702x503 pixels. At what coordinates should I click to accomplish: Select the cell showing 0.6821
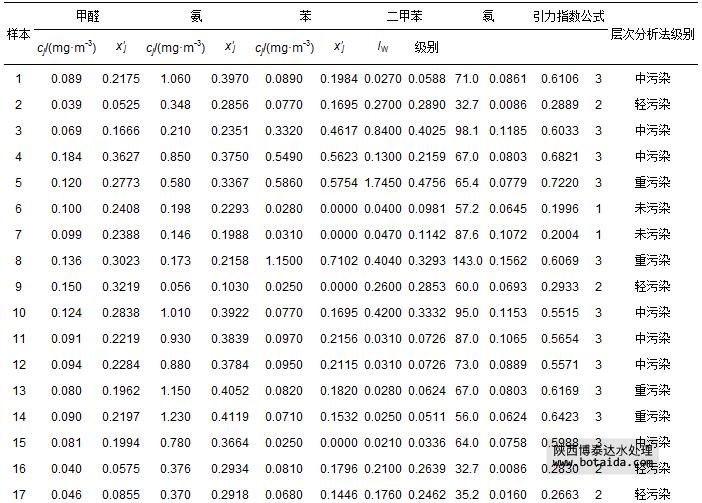pyautogui.click(x=559, y=156)
